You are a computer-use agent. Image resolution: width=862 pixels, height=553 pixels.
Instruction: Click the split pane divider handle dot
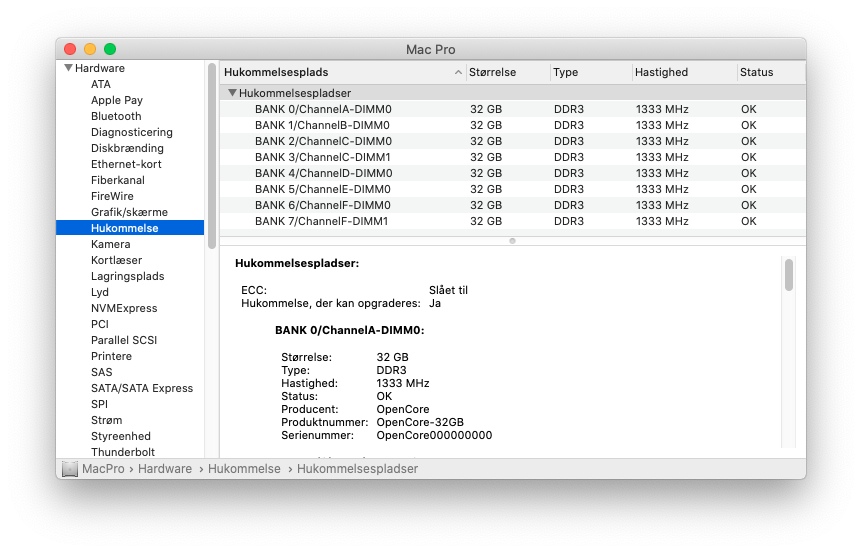[512, 241]
